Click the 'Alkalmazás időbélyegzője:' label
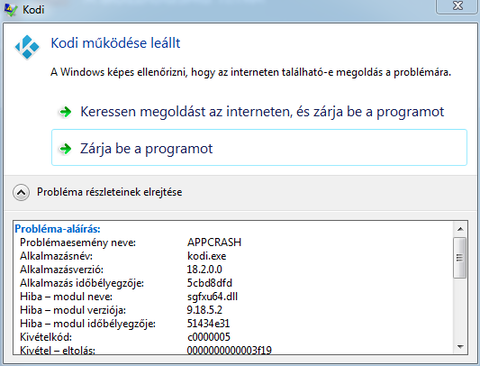 tap(82, 283)
